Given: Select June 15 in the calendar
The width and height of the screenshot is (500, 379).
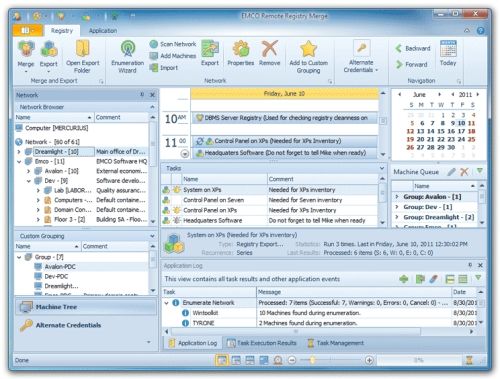Looking at the screenshot, I should pyautogui.click(x=441, y=131).
